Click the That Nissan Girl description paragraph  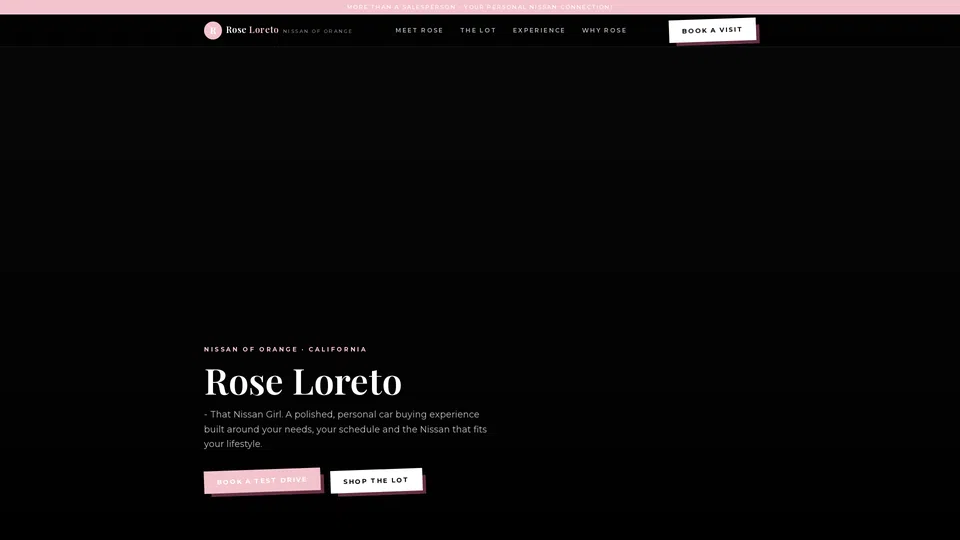(345, 429)
